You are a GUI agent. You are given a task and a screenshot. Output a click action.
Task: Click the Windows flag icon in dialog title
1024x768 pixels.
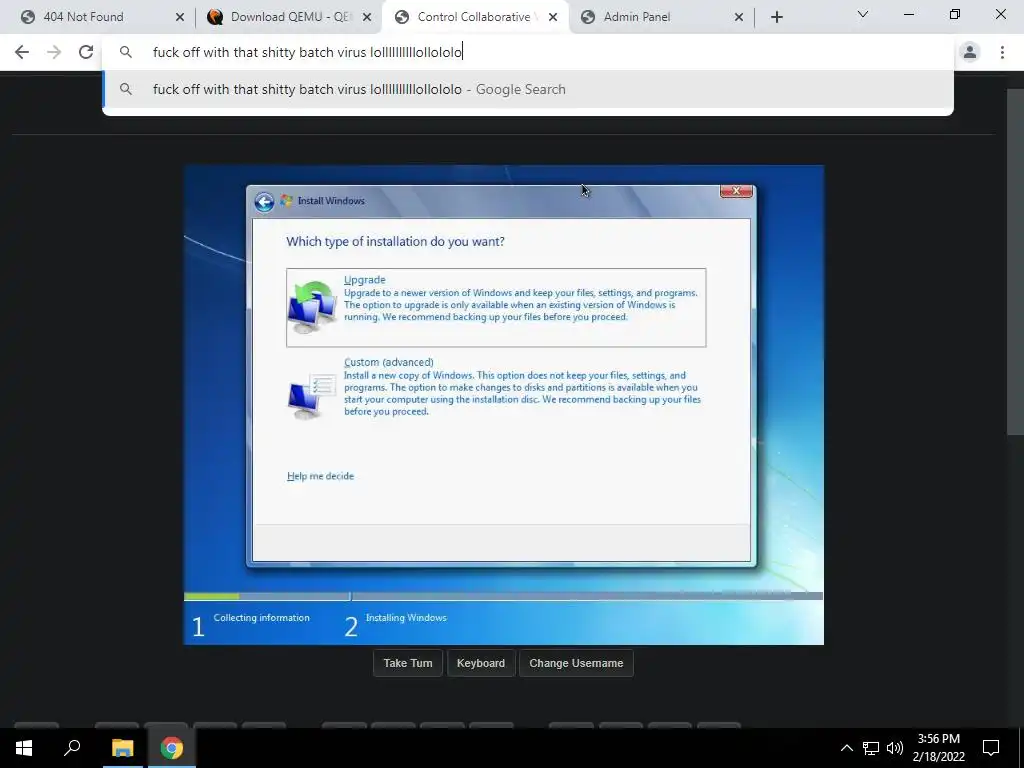[x=287, y=200]
